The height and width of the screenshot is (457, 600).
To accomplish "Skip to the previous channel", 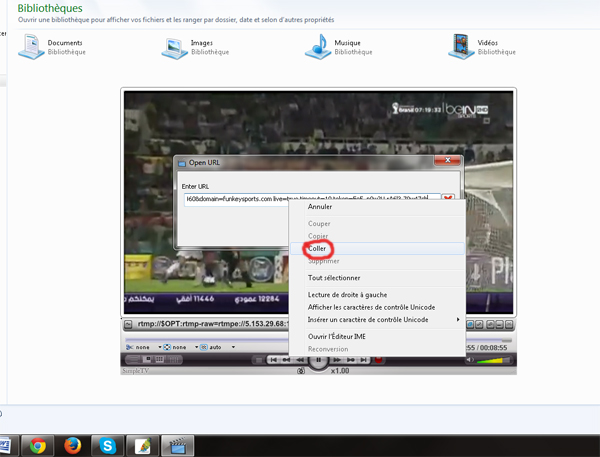I will pyautogui.click(x=274, y=360).
